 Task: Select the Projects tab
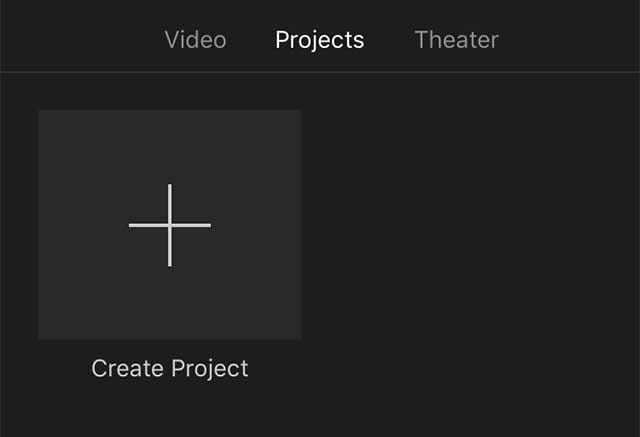(x=320, y=40)
